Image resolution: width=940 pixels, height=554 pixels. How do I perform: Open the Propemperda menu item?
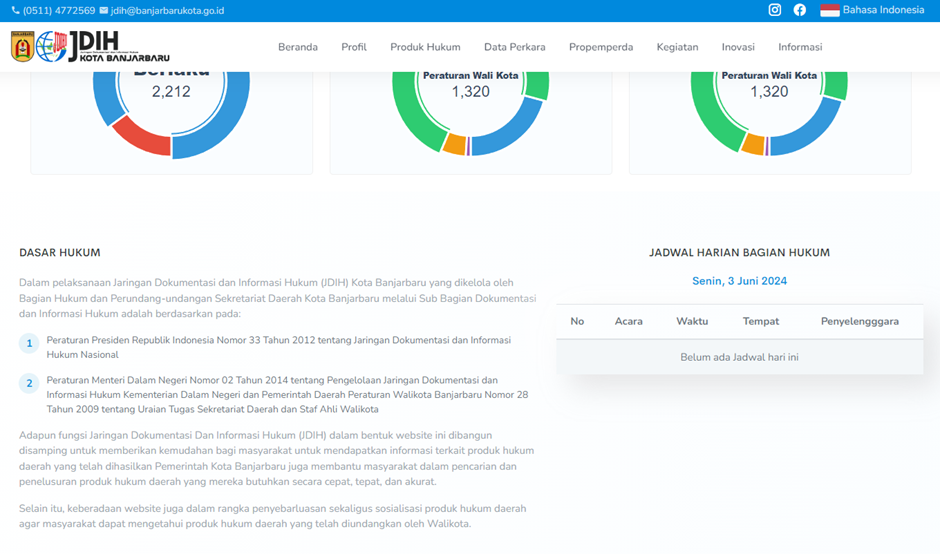[601, 47]
